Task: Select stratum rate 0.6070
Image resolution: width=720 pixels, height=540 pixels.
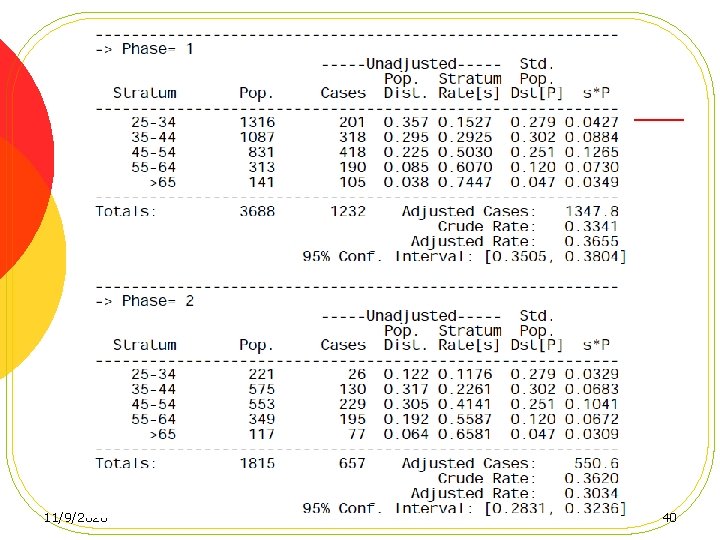Action: [x=465, y=167]
